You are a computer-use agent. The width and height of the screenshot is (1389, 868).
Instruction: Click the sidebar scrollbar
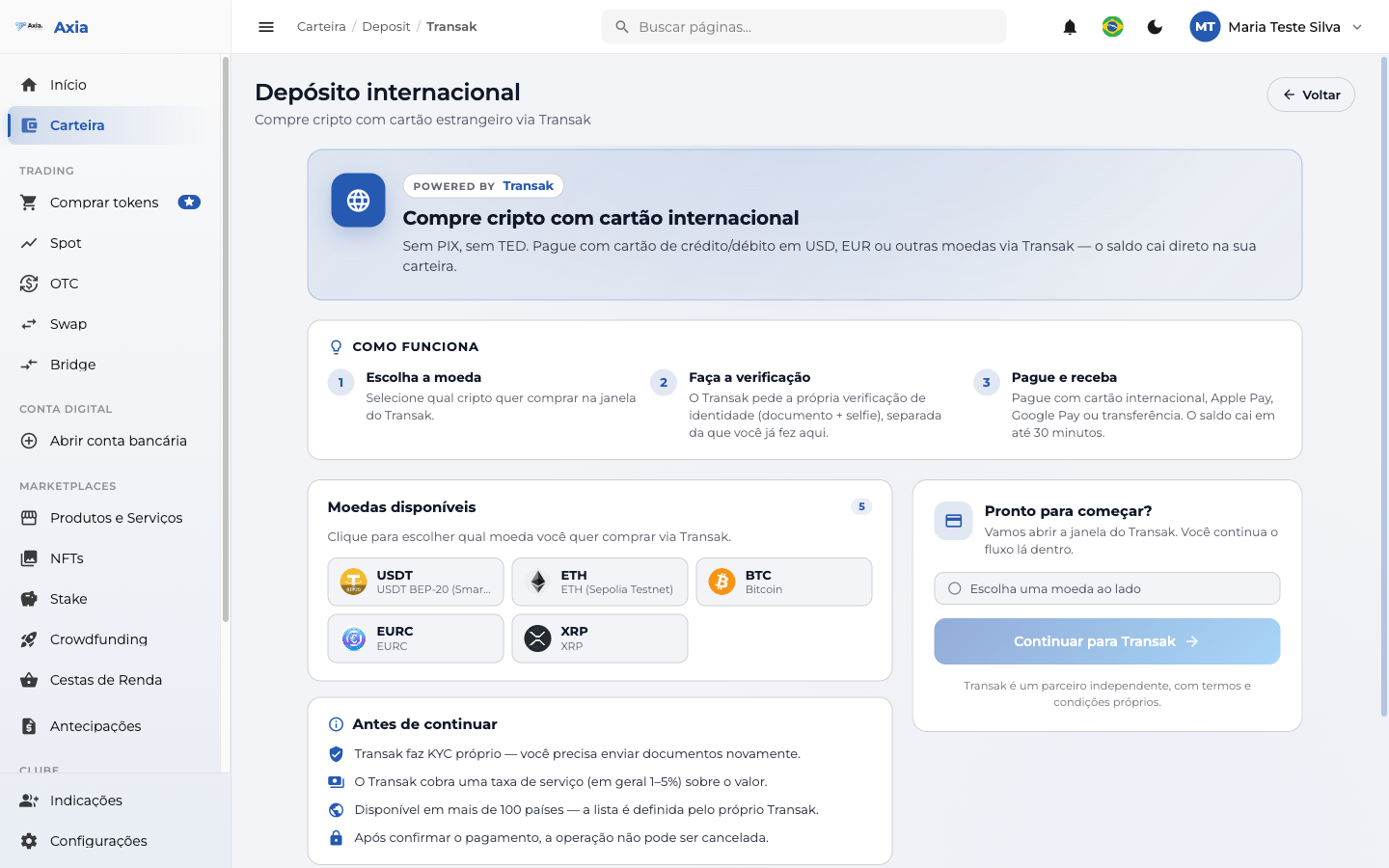pyautogui.click(x=226, y=339)
